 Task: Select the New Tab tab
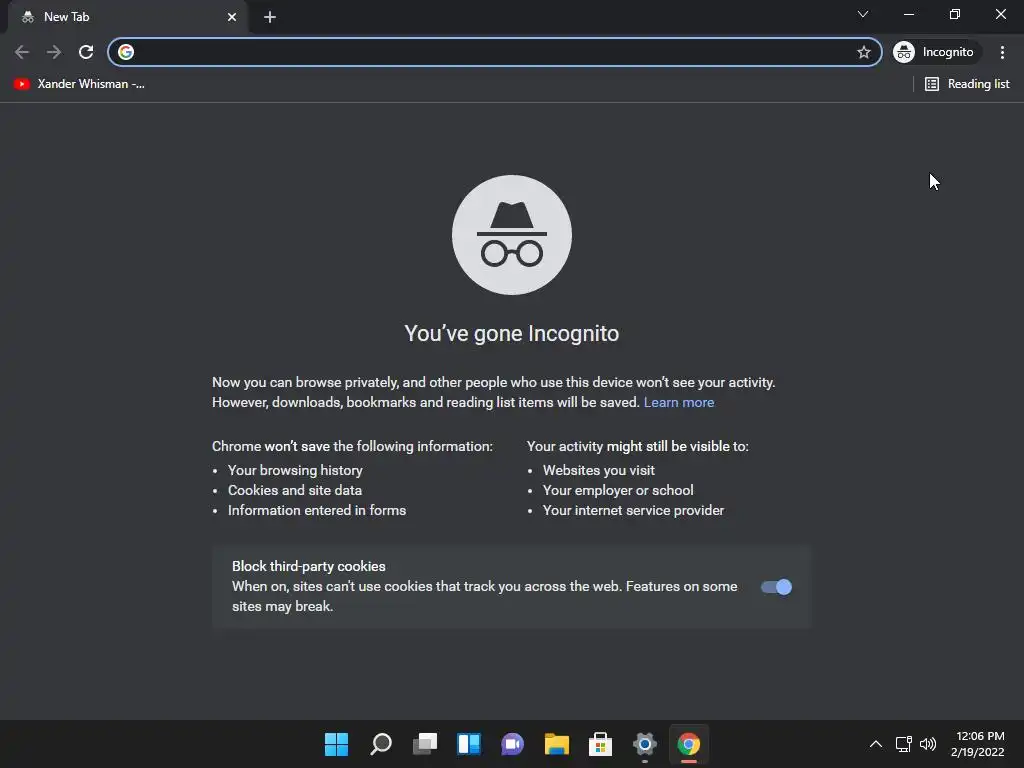click(x=127, y=17)
